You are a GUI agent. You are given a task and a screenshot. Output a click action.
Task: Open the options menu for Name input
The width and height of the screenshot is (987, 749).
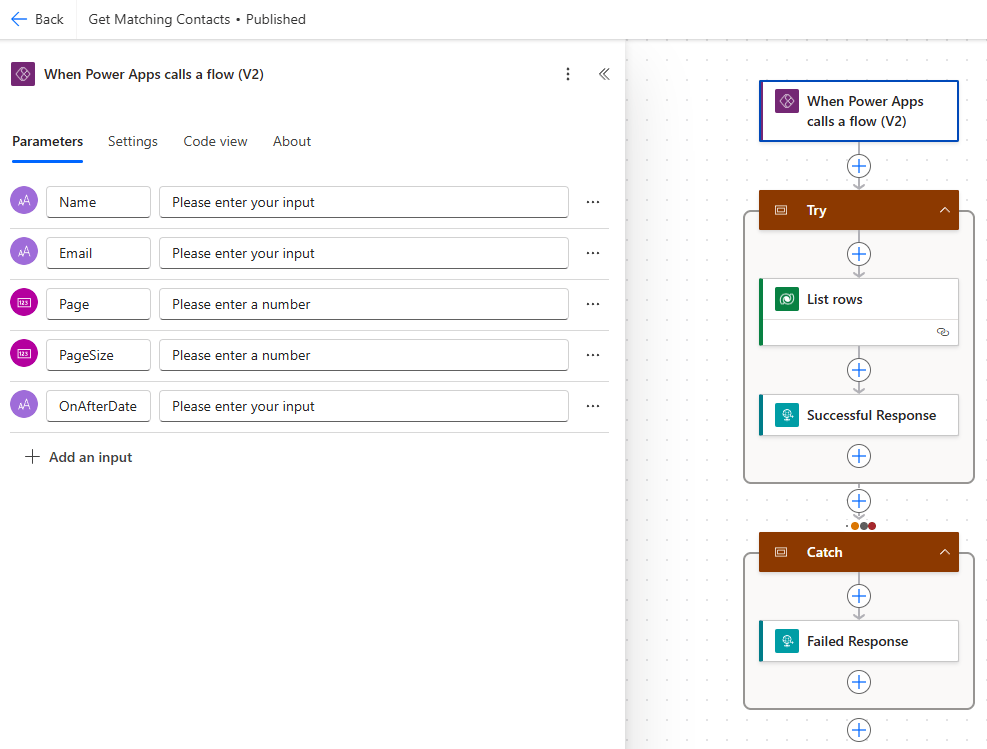[x=593, y=202]
